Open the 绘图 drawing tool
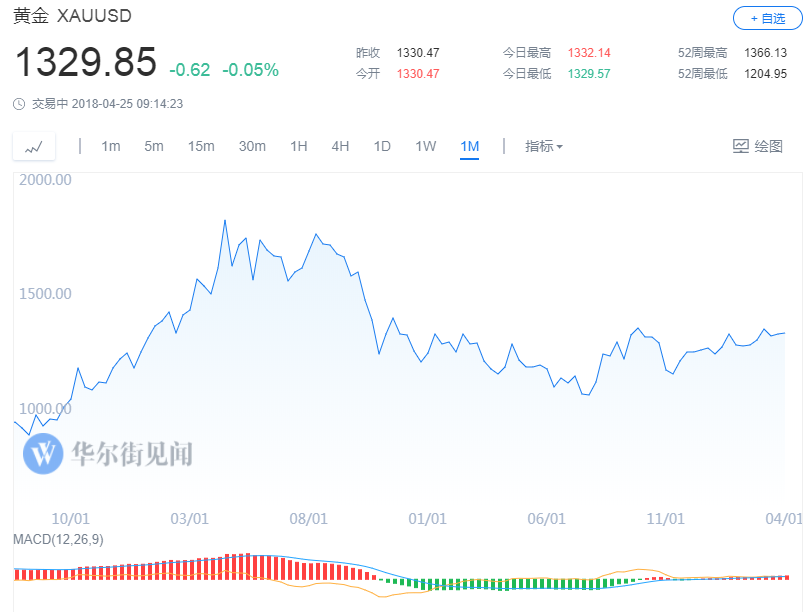Viewport: 805px width, 612px height. [758, 146]
